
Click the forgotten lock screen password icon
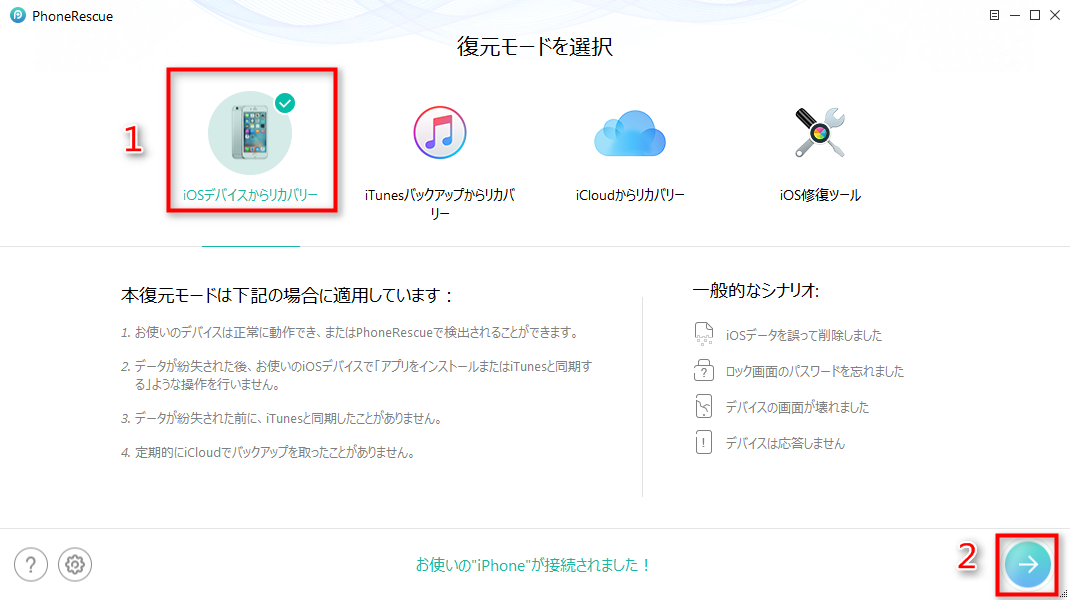point(704,370)
